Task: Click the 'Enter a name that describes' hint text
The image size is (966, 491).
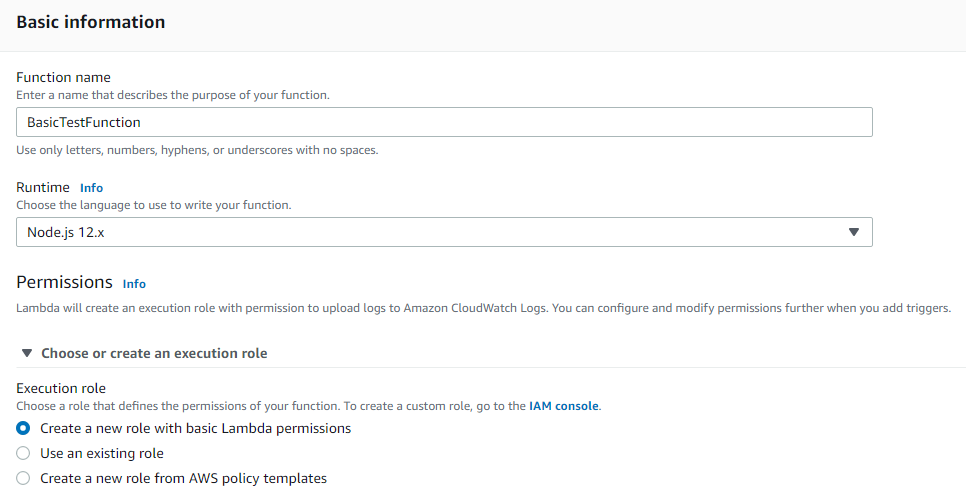Action: point(172,95)
